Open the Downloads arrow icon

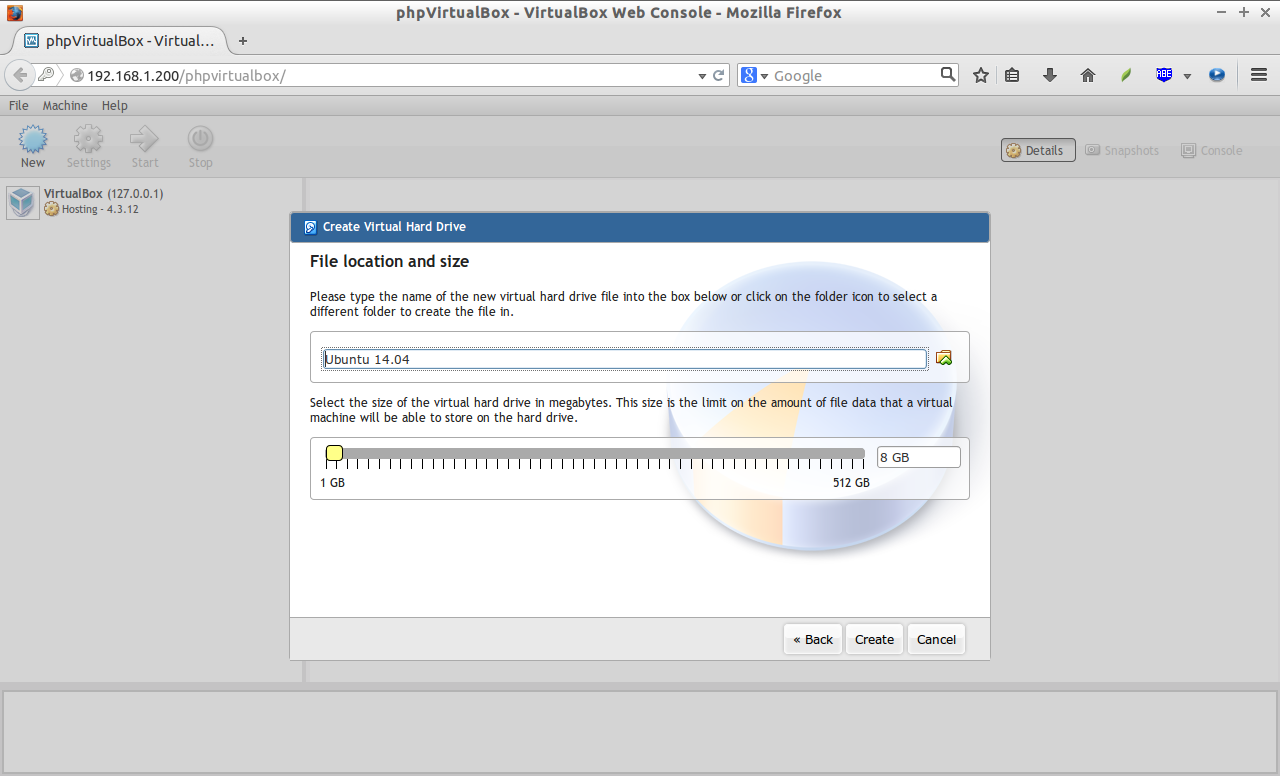click(1050, 75)
